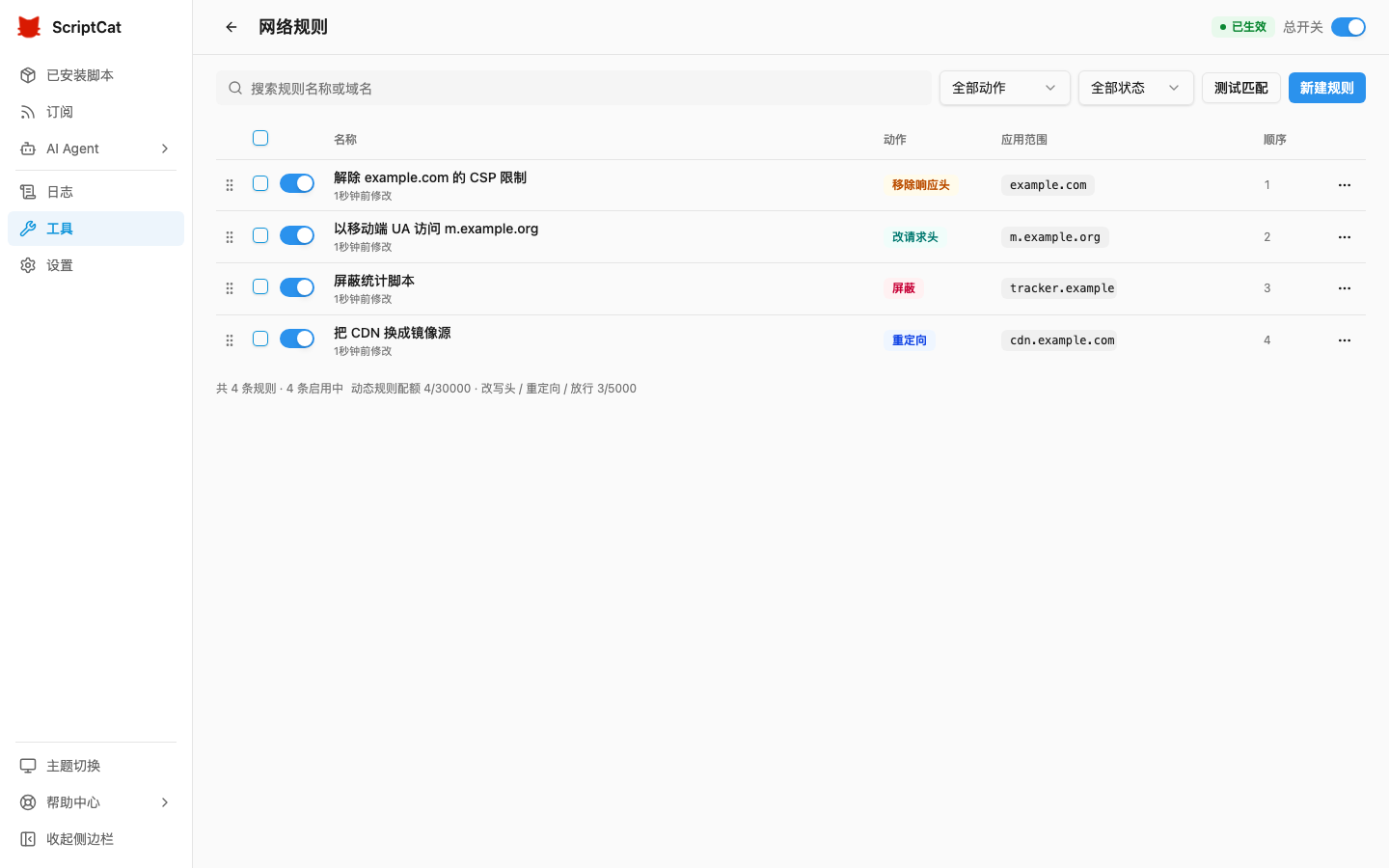Grab drag handle of 屏蔽统计脚本 rule

pyautogui.click(x=230, y=288)
